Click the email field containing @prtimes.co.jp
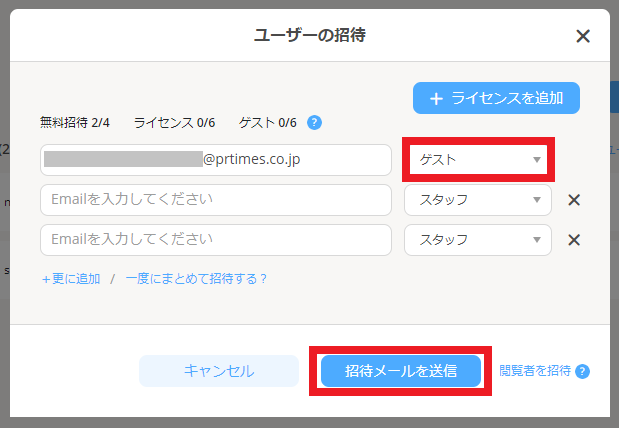This screenshot has width=619, height=428. pyautogui.click(x=216, y=160)
